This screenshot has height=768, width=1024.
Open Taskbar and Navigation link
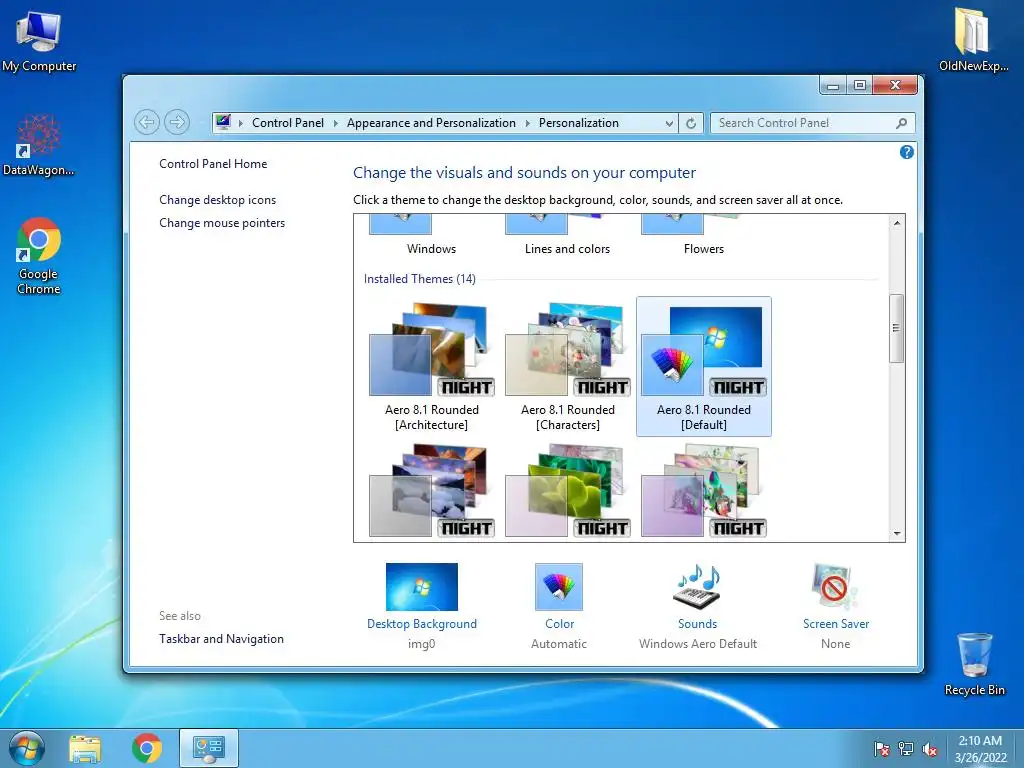(221, 639)
